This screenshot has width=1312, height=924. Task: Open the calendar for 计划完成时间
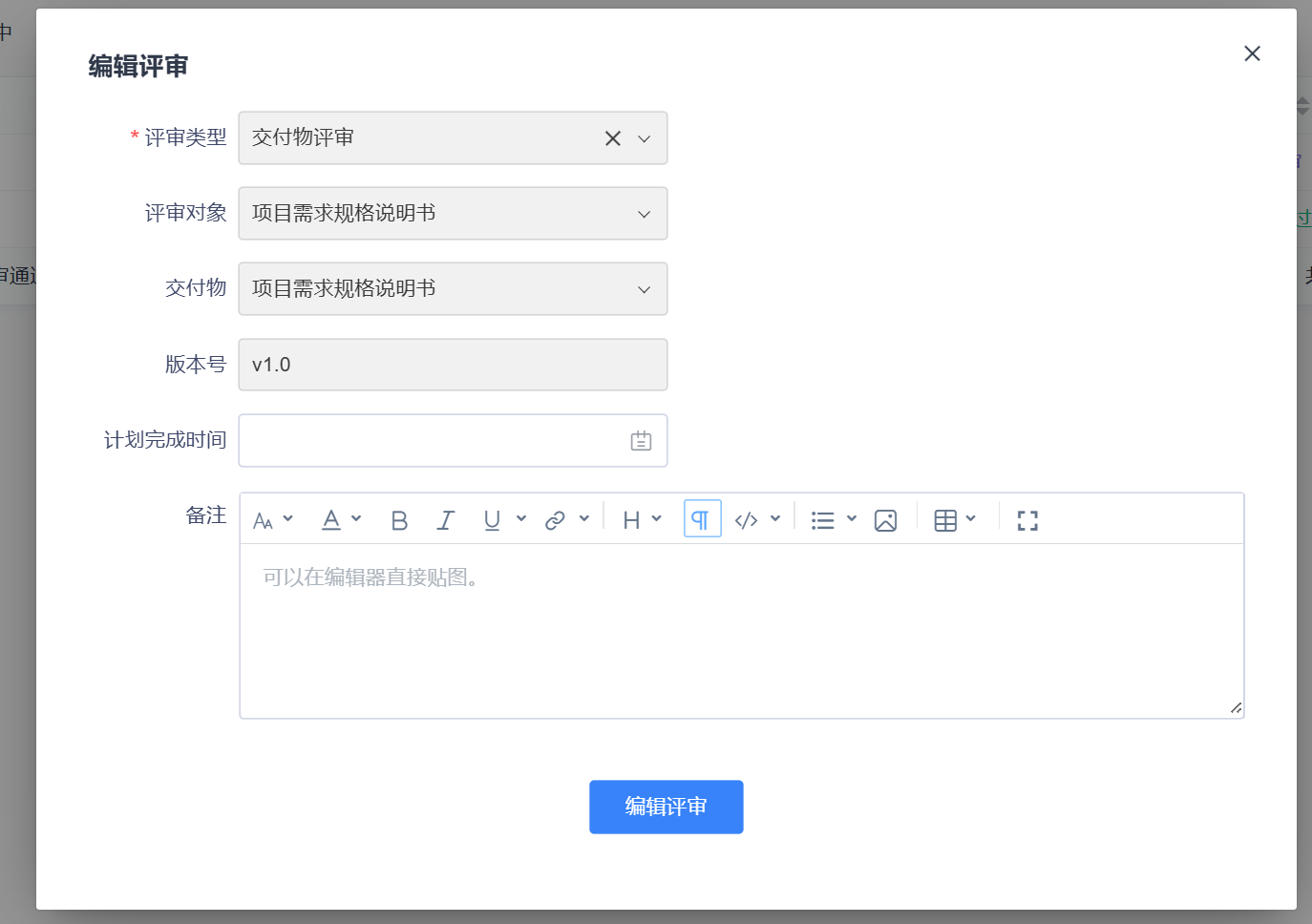pos(641,441)
